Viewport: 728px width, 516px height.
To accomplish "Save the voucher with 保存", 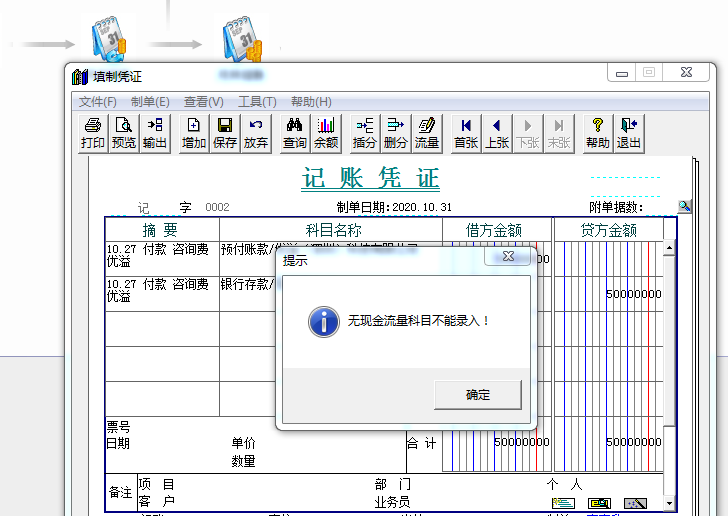I will [225, 133].
